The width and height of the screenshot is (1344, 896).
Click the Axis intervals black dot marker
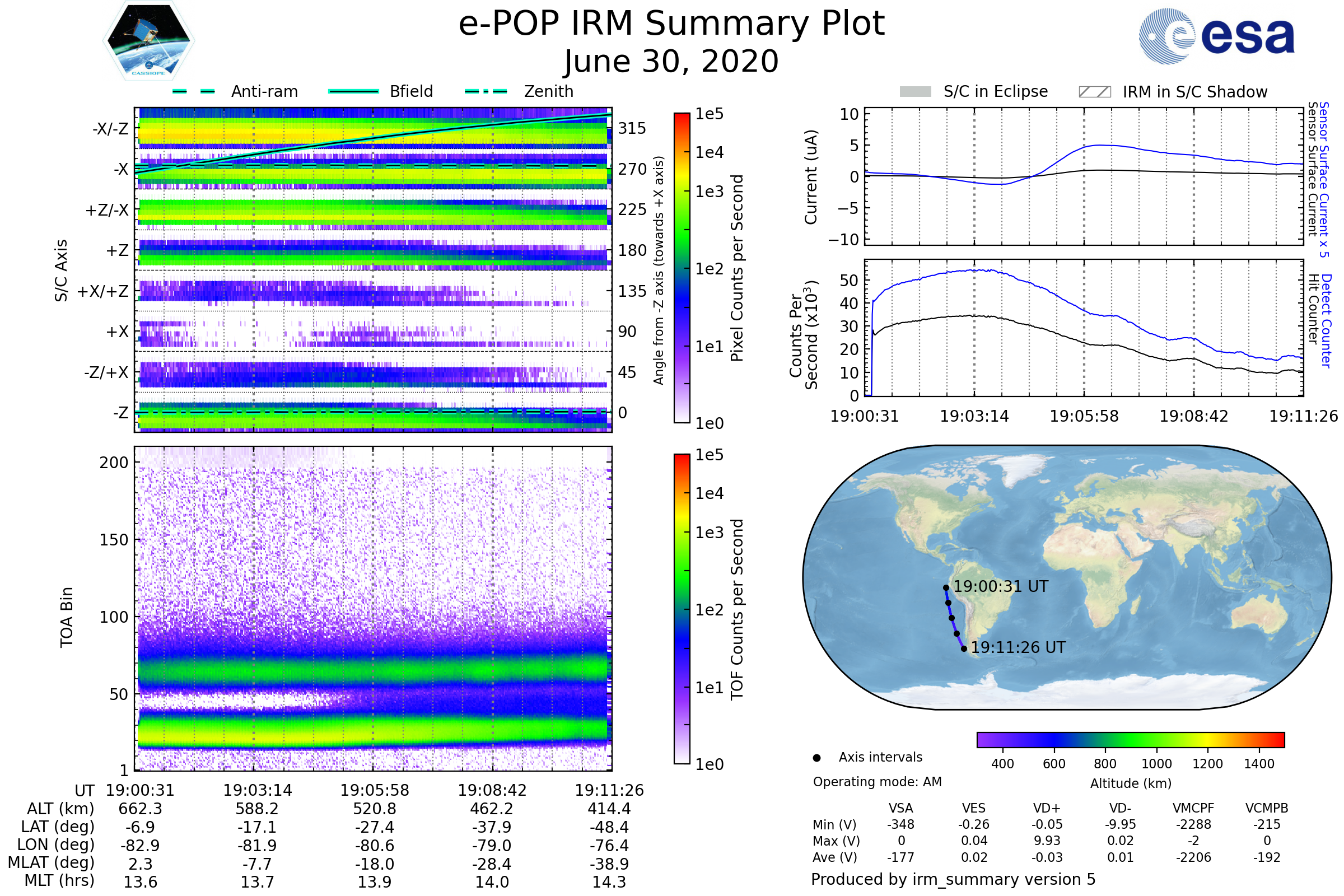coord(816,758)
